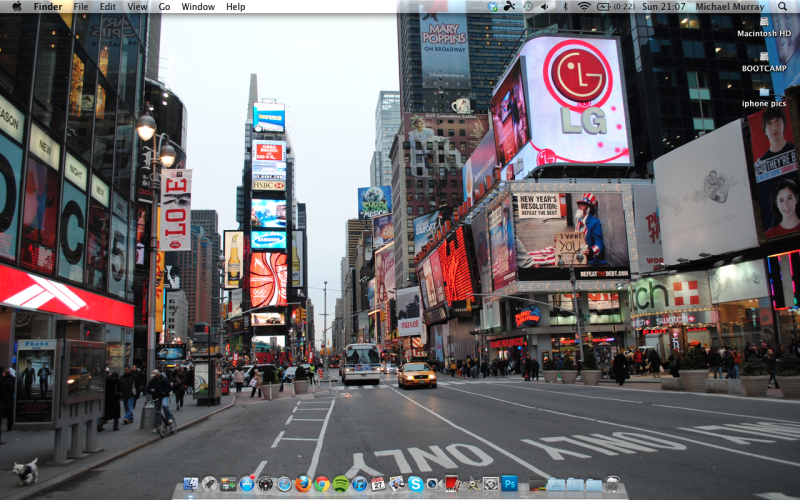Open iPhoto from the Dock
800x500 pixels.
click(x=396, y=483)
